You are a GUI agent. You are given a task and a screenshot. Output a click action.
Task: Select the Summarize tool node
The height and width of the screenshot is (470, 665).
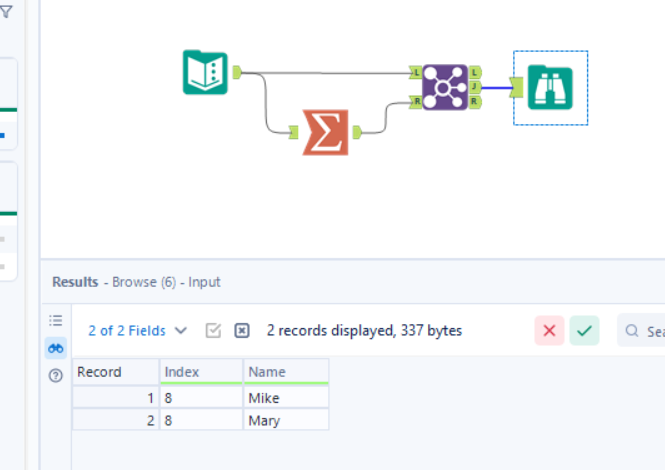pos(325,132)
